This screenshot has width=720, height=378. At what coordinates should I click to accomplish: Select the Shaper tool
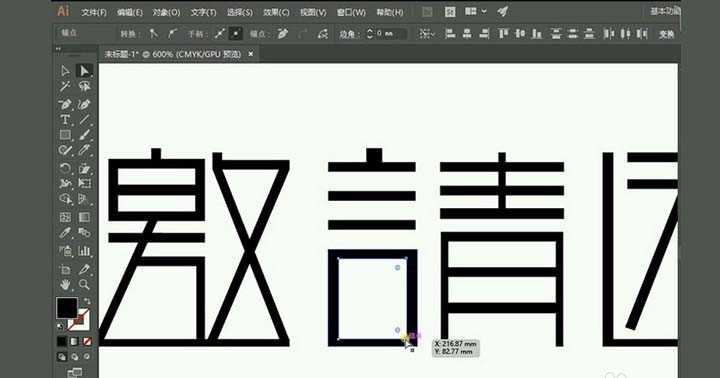click(65, 150)
